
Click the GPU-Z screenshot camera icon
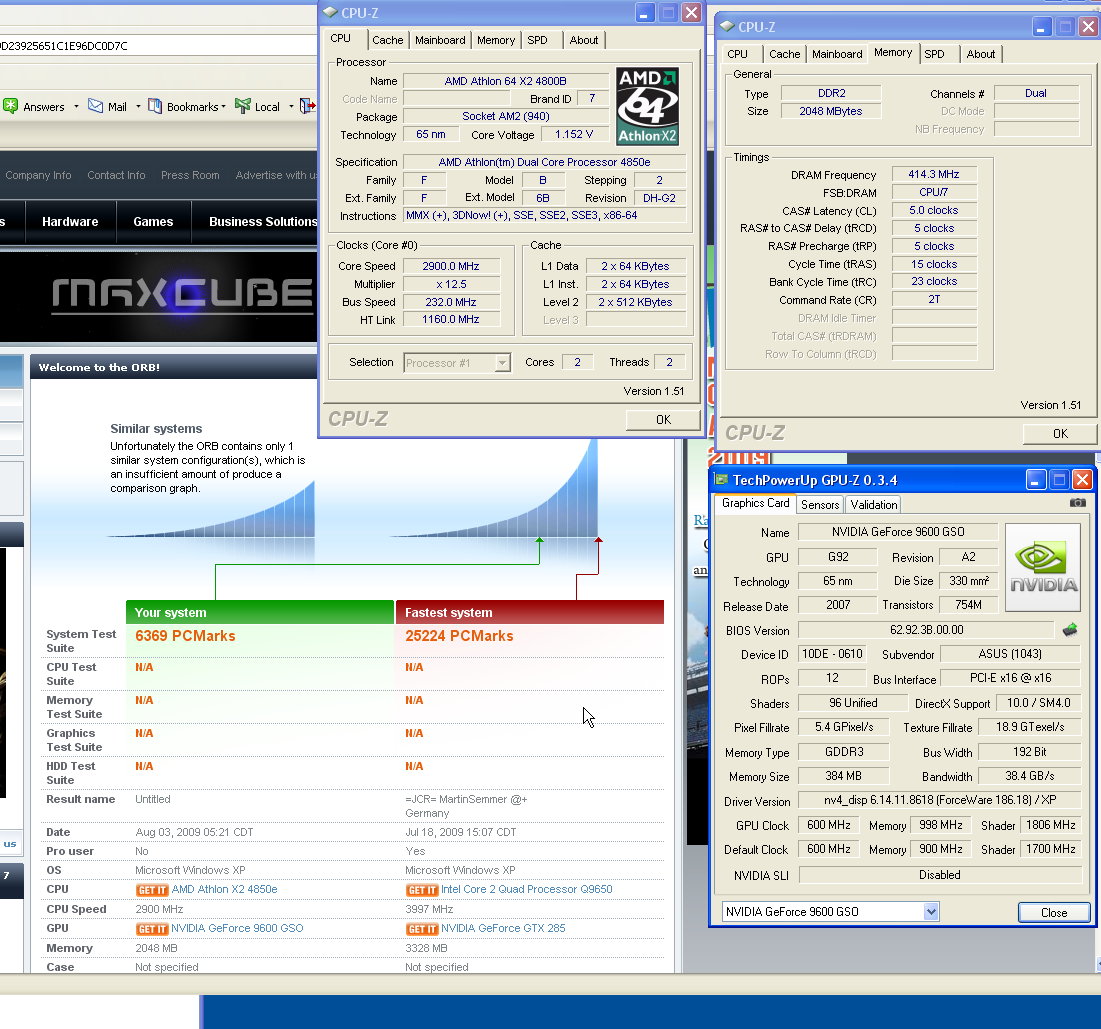click(1078, 503)
